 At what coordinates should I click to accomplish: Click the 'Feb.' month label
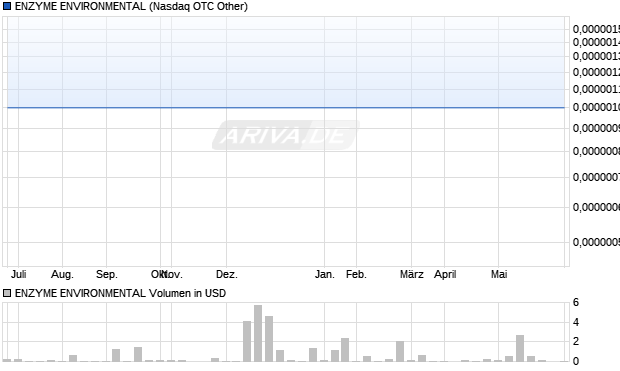356,274
